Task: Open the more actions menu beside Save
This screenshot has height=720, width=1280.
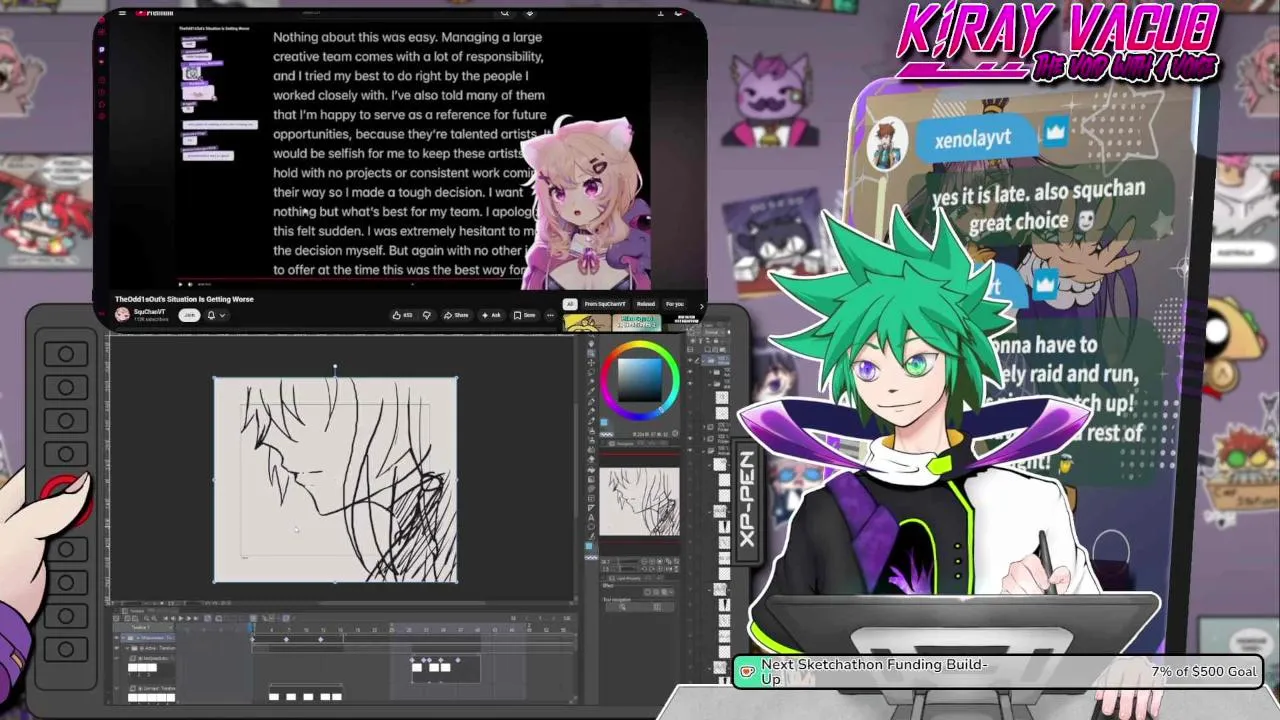Action: pyautogui.click(x=550, y=315)
